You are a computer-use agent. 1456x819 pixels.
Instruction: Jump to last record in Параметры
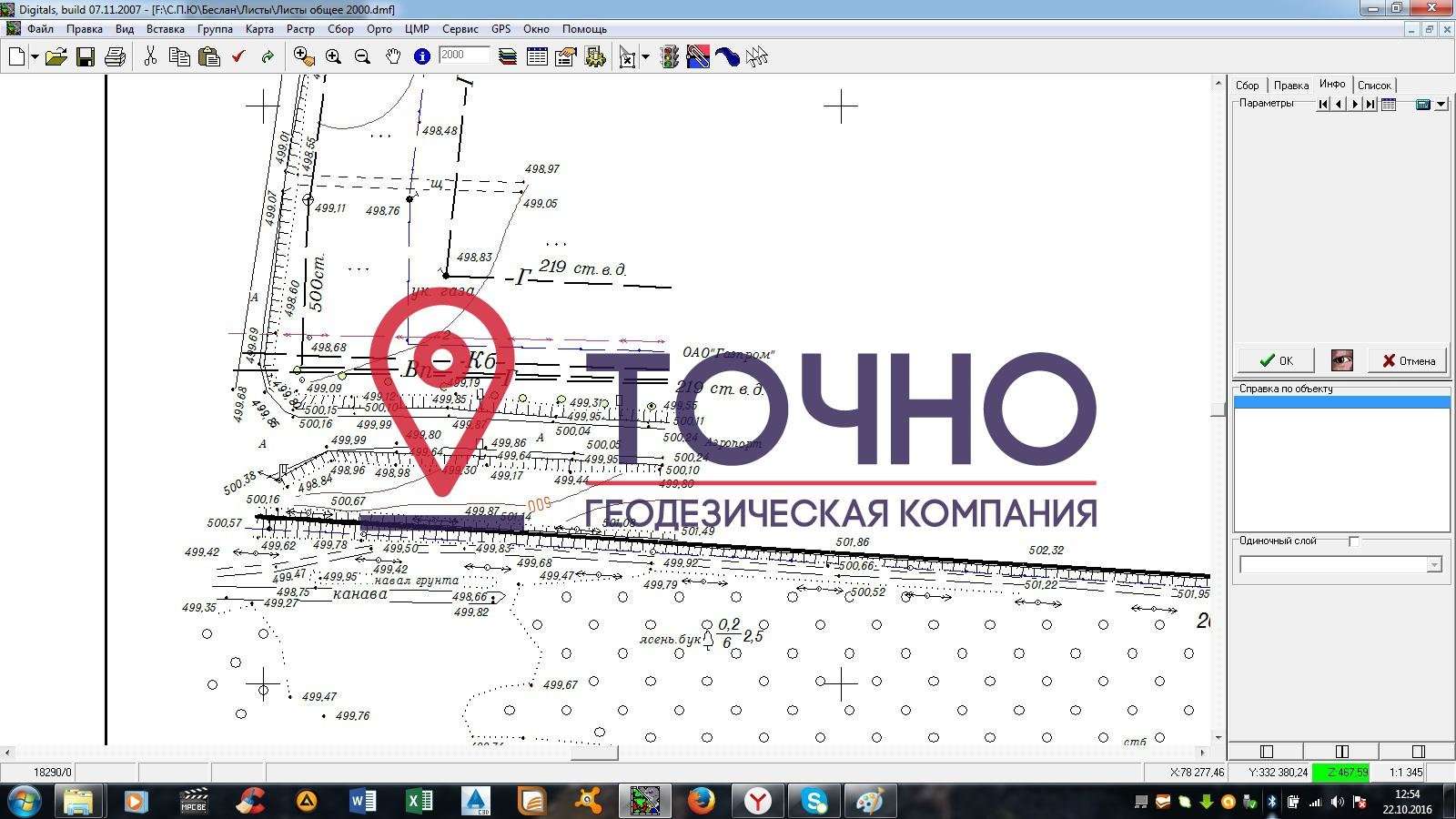click(x=1370, y=105)
